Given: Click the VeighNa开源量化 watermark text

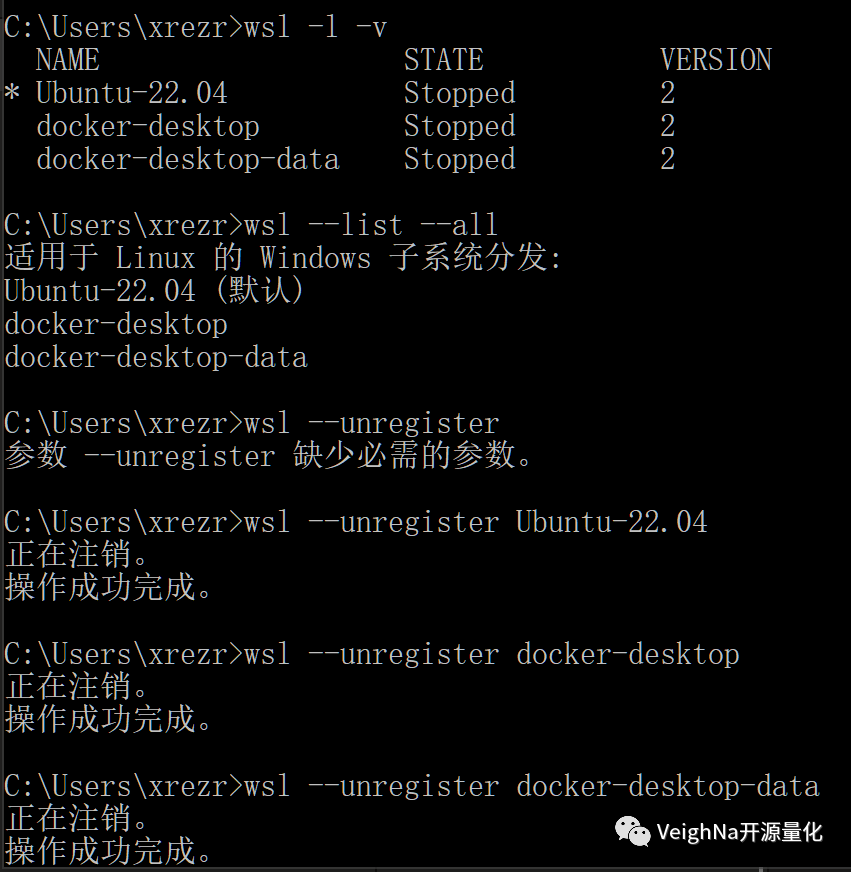Looking at the screenshot, I should point(739,833).
